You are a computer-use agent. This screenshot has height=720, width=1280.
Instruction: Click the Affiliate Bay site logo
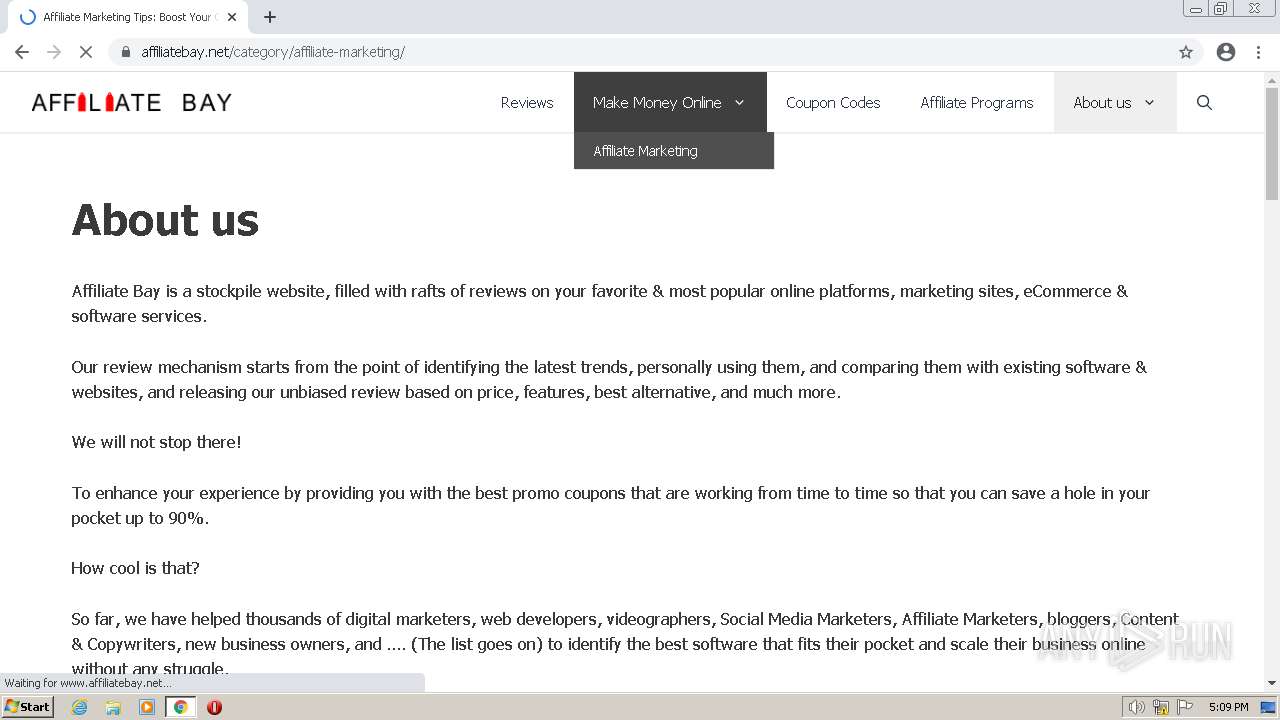(x=131, y=102)
